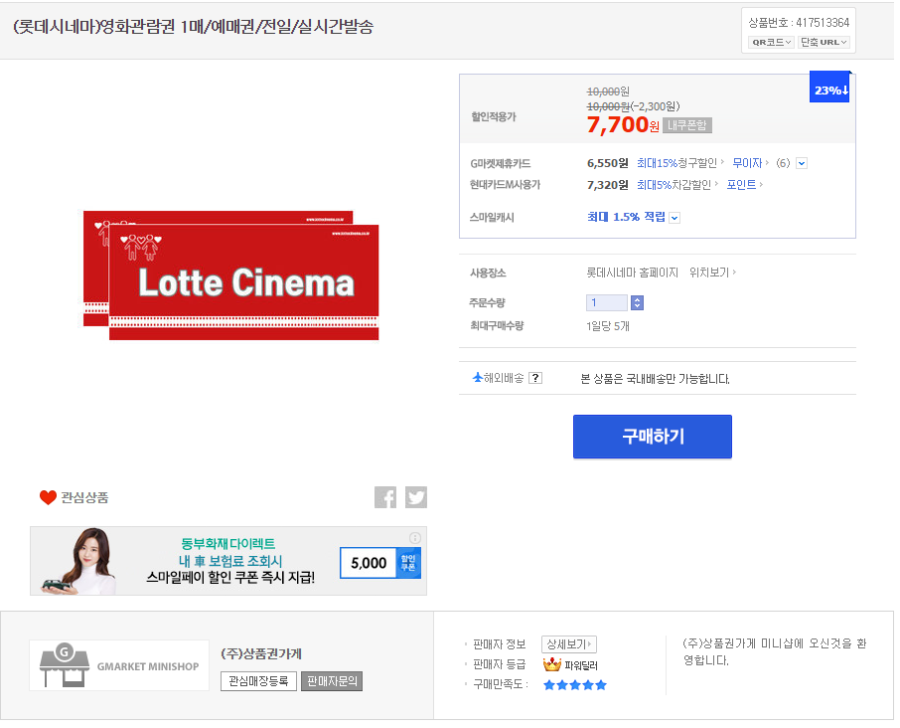This screenshot has height=728, width=900.
Task: Click the 본 상품은 국내배송만 가능합니다 notice
Action: click(655, 378)
